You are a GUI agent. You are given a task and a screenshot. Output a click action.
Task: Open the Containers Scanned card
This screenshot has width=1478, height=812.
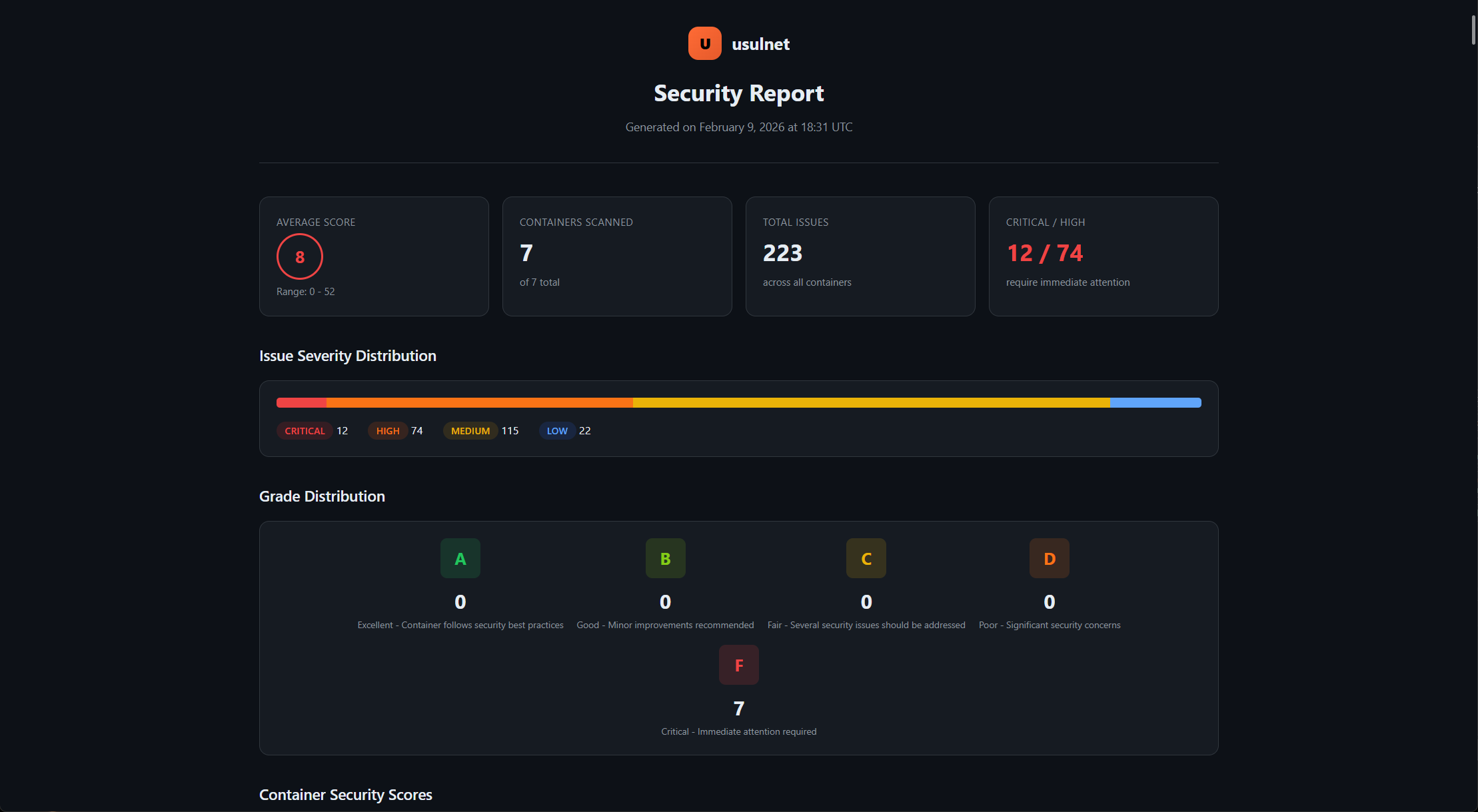[616, 256]
